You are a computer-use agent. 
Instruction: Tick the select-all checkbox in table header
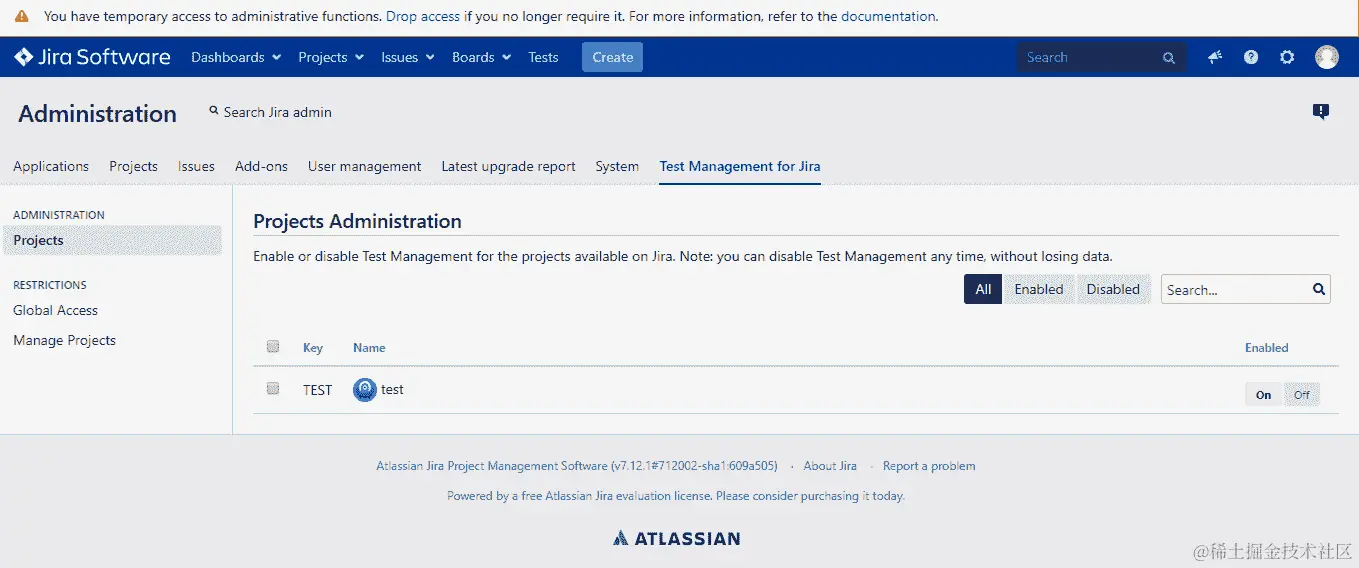tap(273, 347)
